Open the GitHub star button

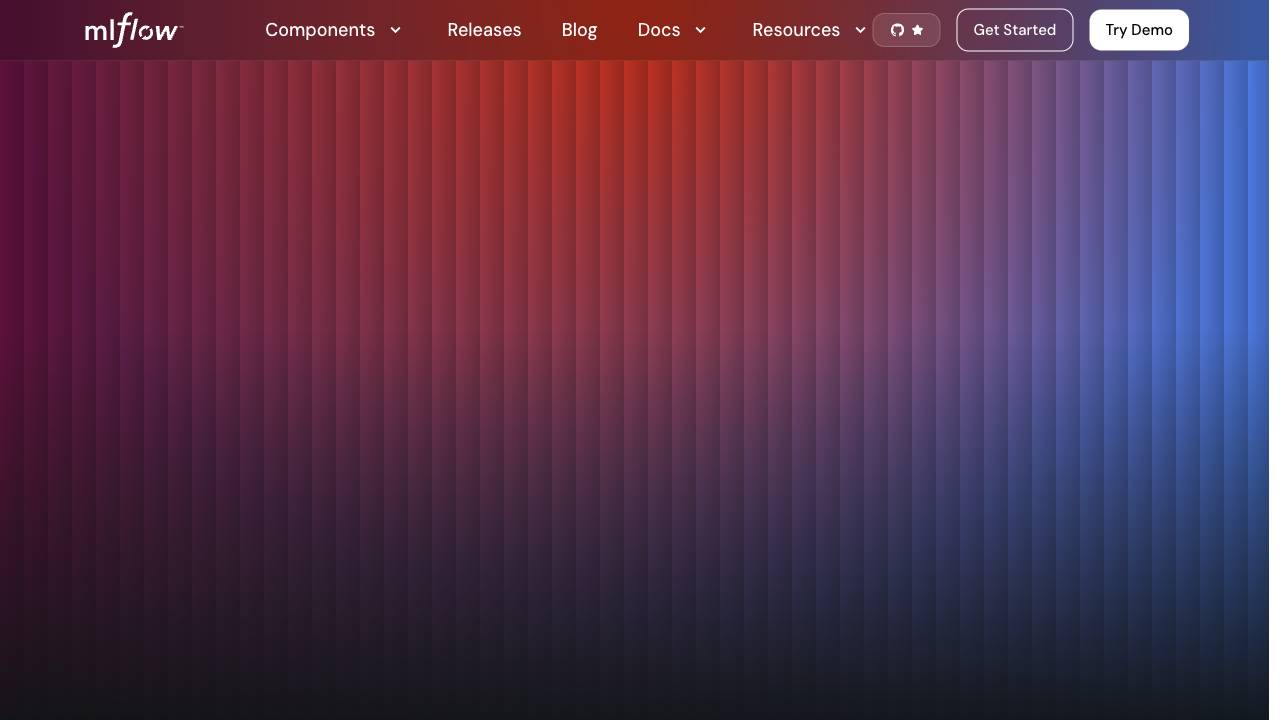click(906, 30)
